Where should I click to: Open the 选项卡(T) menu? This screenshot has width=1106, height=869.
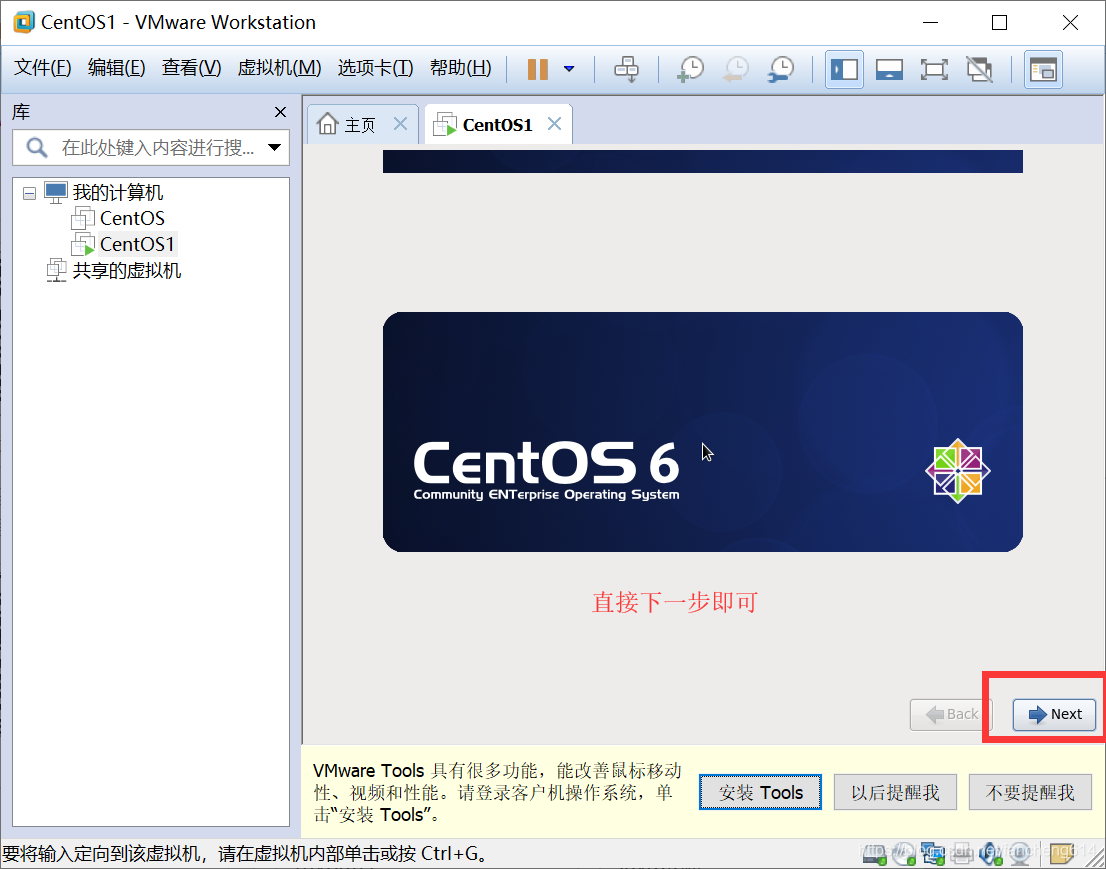coord(375,68)
